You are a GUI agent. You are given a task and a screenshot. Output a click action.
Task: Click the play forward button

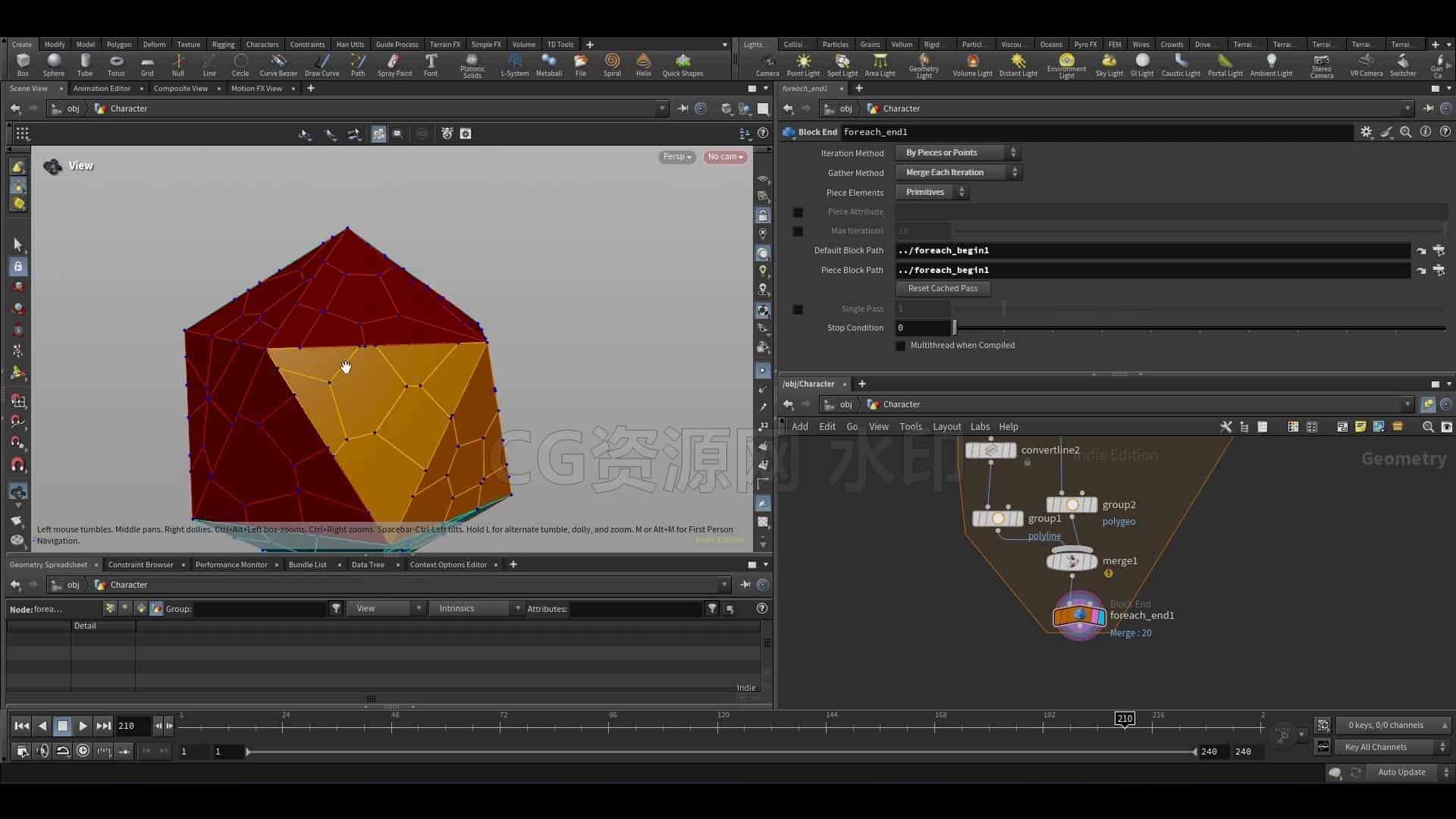(83, 726)
